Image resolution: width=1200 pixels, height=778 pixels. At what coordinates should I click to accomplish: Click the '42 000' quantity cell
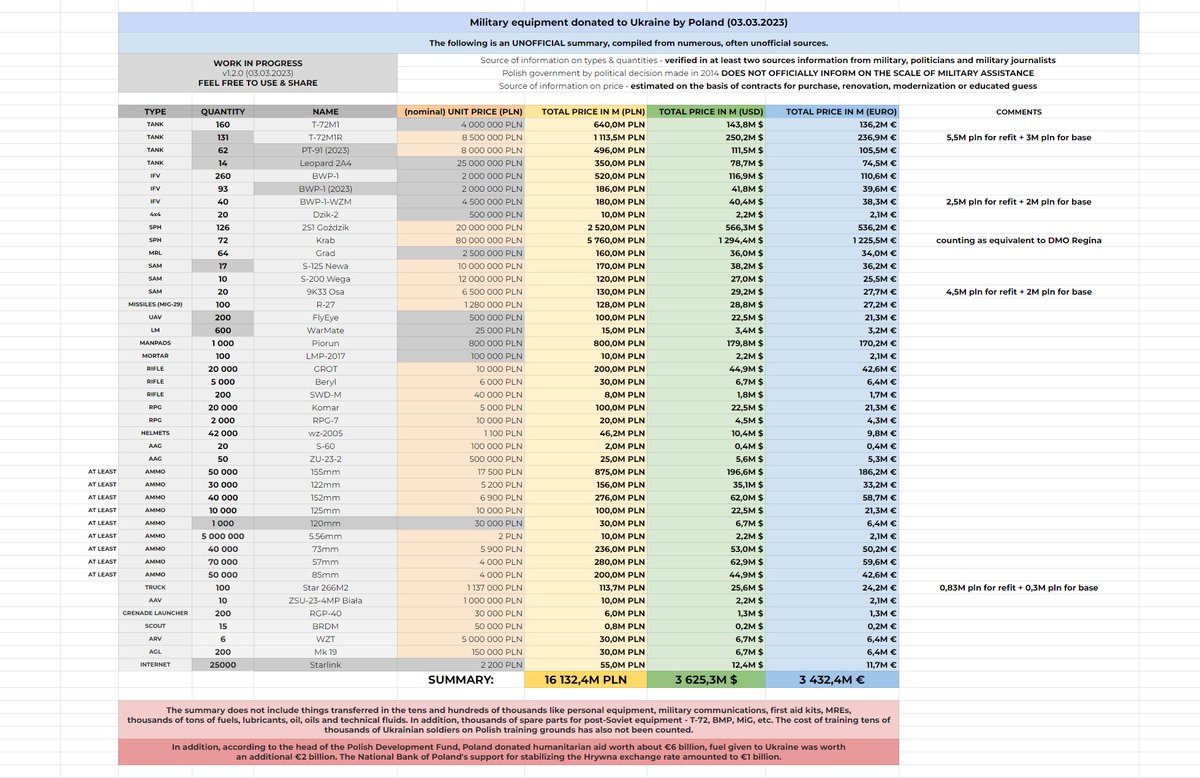point(222,432)
